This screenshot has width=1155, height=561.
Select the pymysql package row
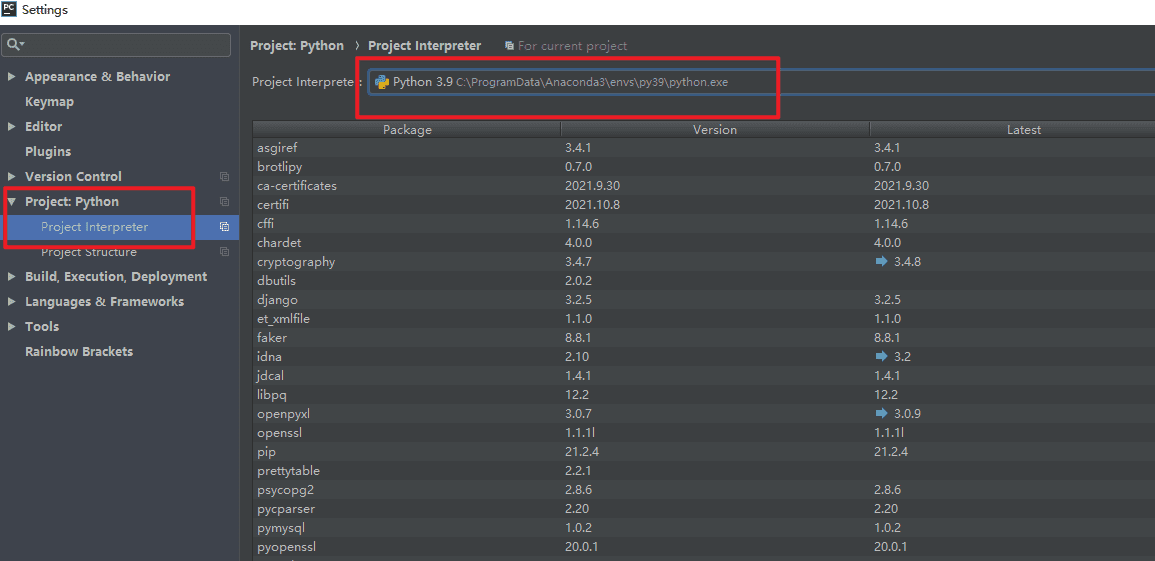pos(703,528)
